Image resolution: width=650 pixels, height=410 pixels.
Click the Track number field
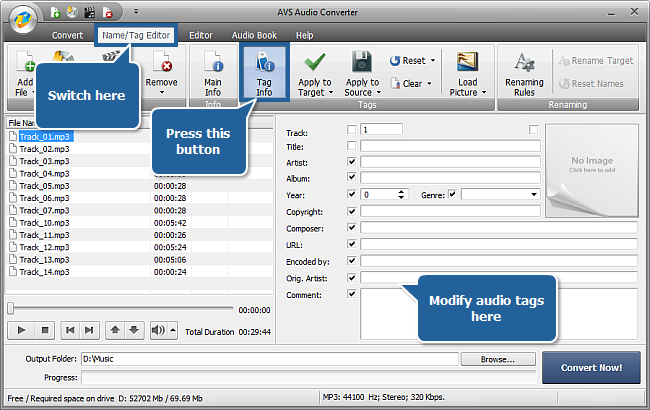pyautogui.click(x=381, y=129)
